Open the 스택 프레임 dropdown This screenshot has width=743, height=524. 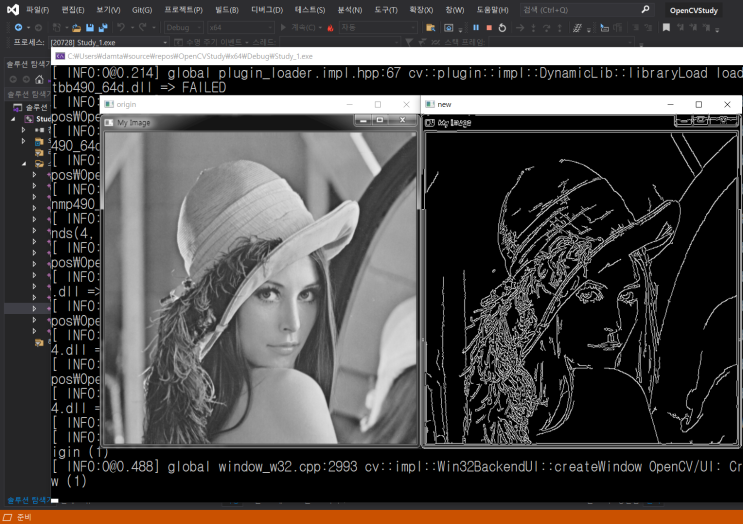(562, 42)
